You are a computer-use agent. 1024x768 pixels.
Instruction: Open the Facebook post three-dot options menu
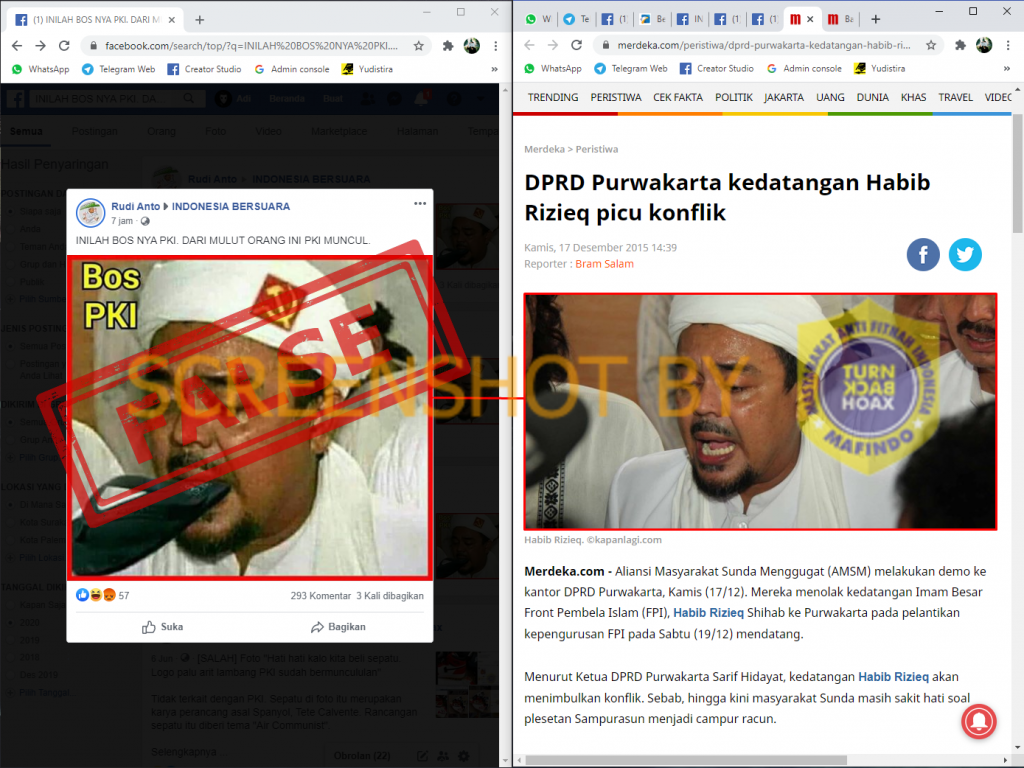420,204
